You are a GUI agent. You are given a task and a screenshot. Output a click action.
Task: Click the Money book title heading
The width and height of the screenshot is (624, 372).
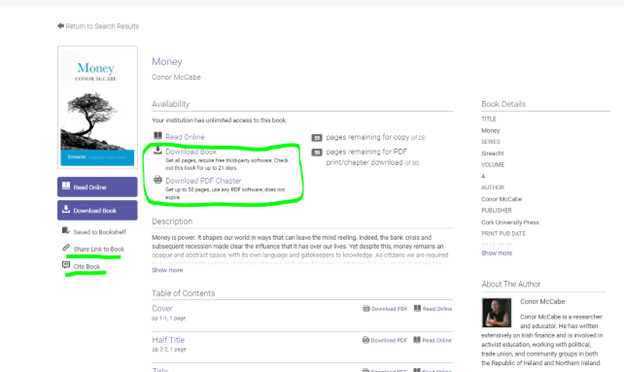[167, 62]
